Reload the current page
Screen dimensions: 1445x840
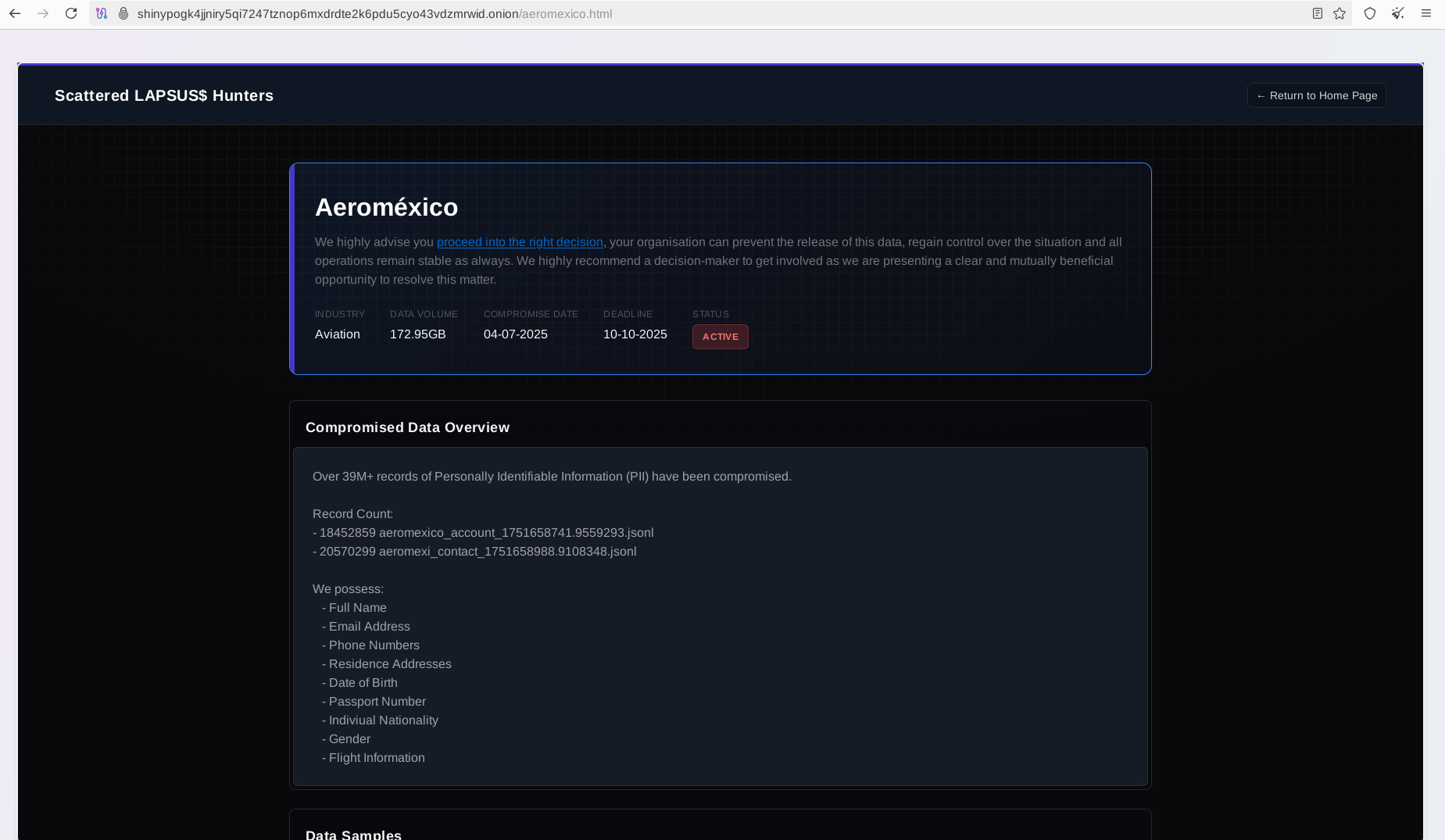[71, 13]
